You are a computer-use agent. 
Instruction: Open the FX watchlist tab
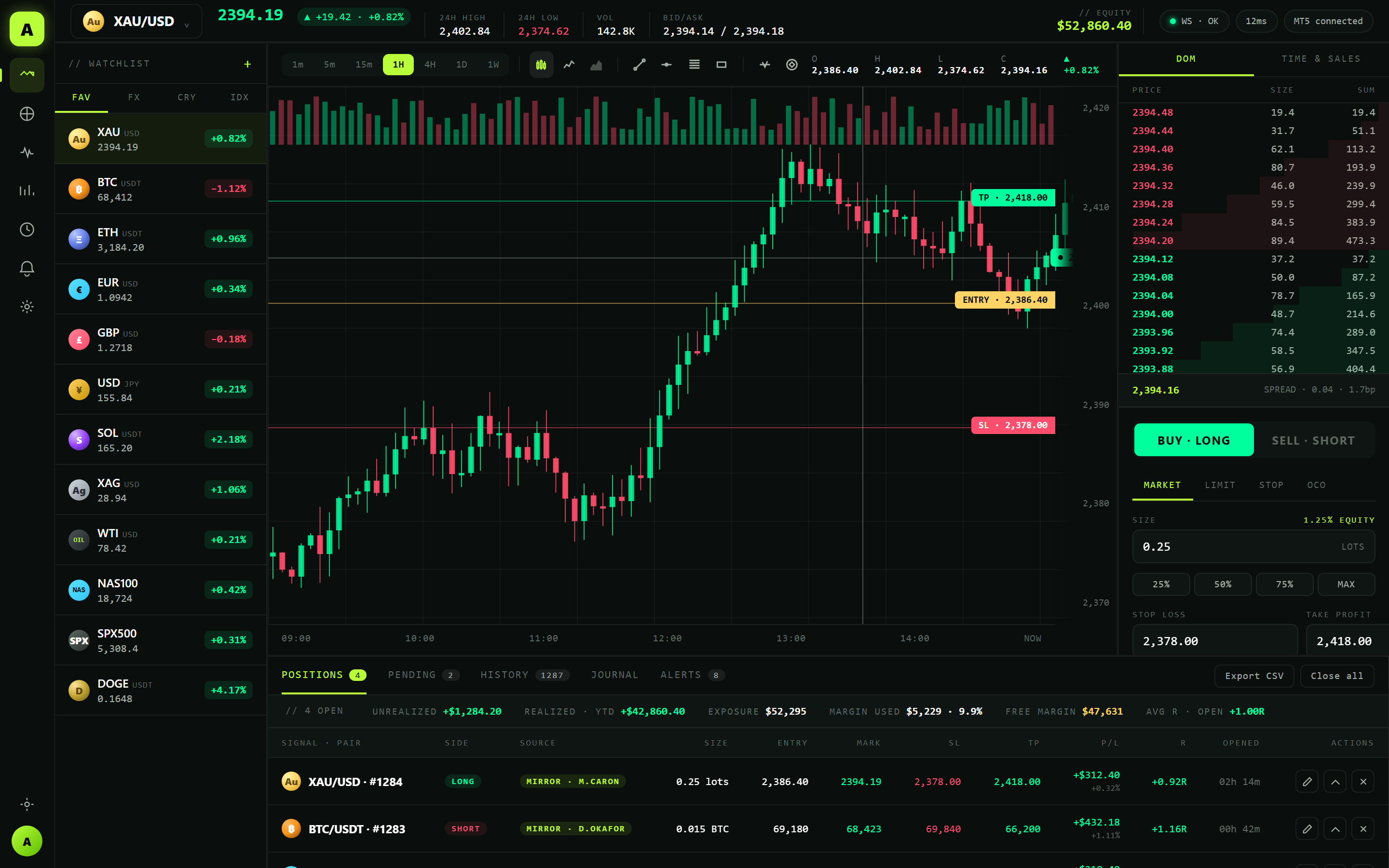134,97
